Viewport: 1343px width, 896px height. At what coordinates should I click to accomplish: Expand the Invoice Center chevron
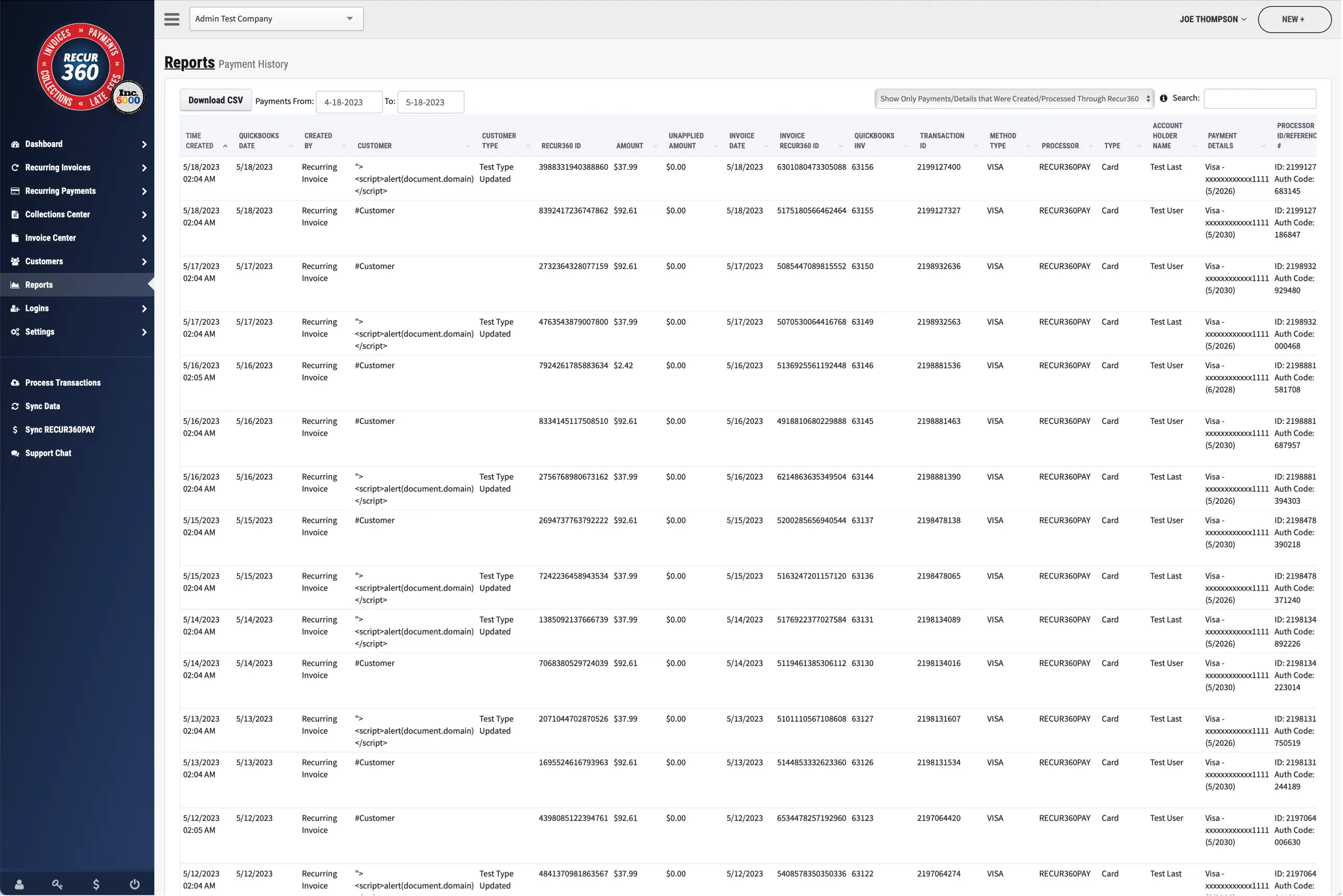[144, 238]
